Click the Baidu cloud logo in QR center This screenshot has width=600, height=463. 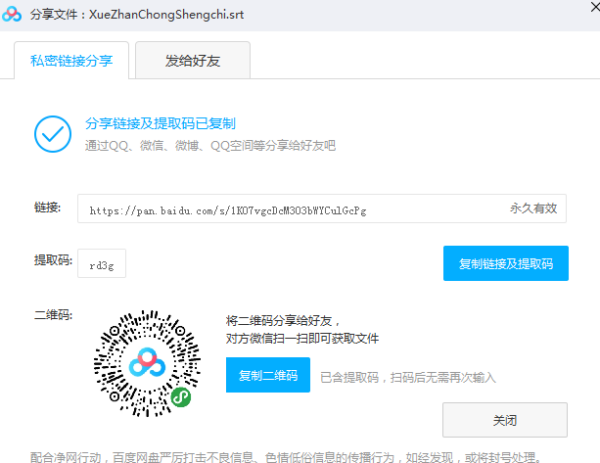[x=147, y=362]
